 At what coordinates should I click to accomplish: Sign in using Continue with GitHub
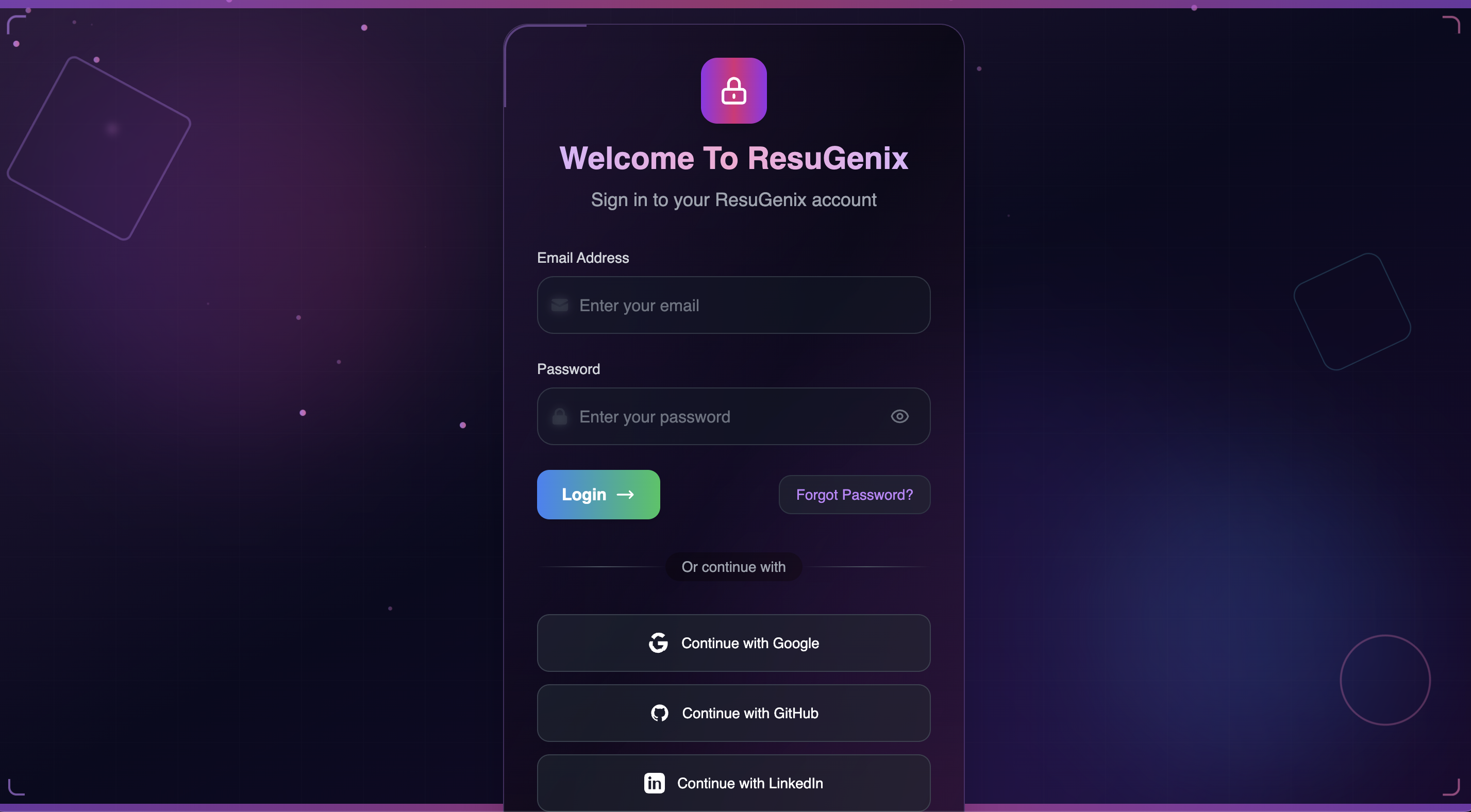(749, 713)
